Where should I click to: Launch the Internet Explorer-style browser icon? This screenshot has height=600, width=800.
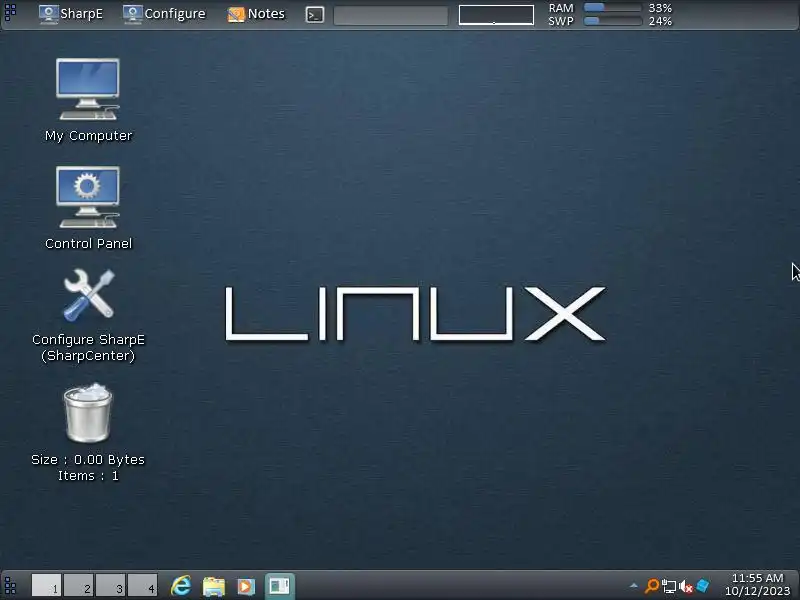click(x=181, y=586)
